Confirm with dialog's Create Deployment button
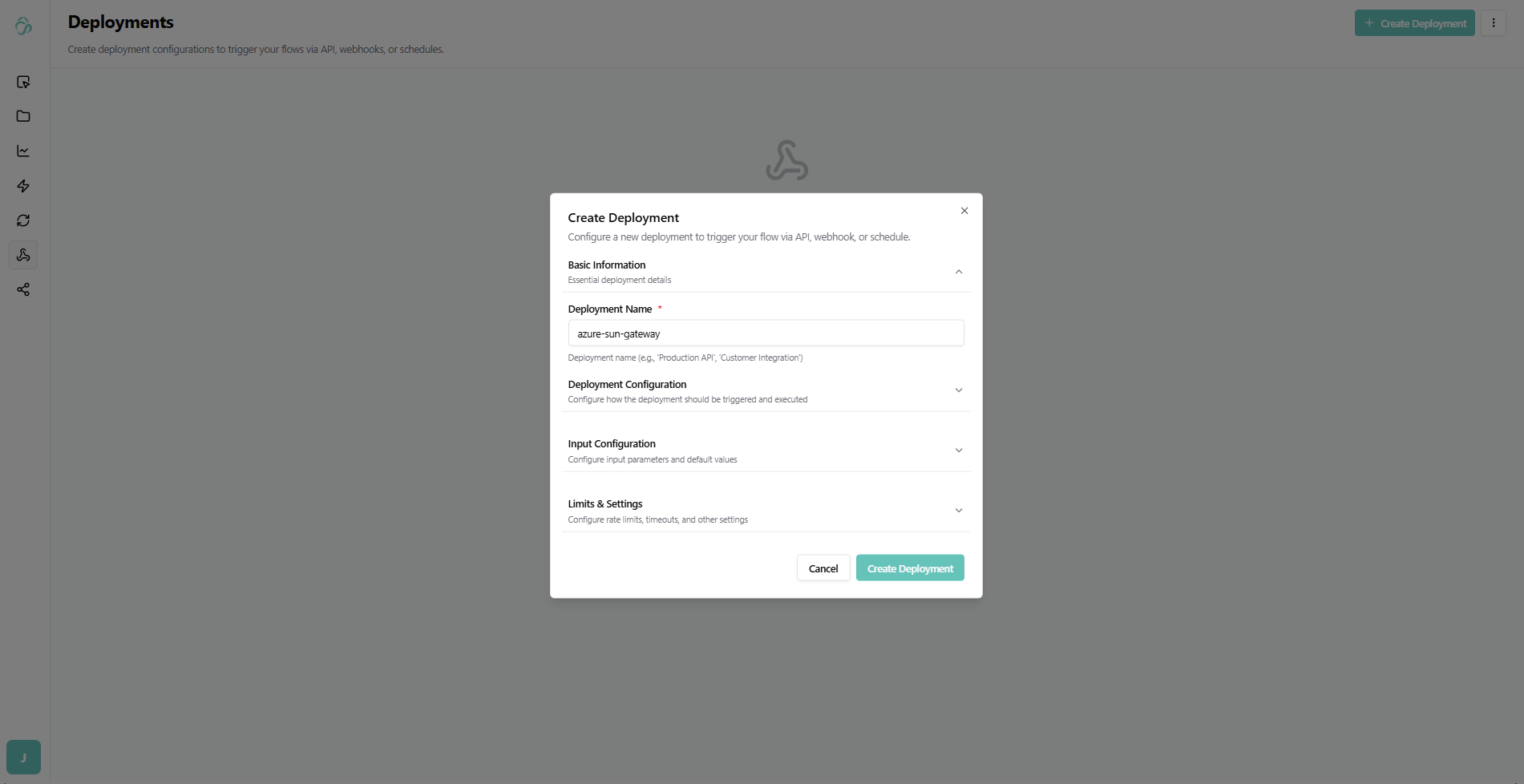The width and height of the screenshot is (1524, 784). pos(910,568)
